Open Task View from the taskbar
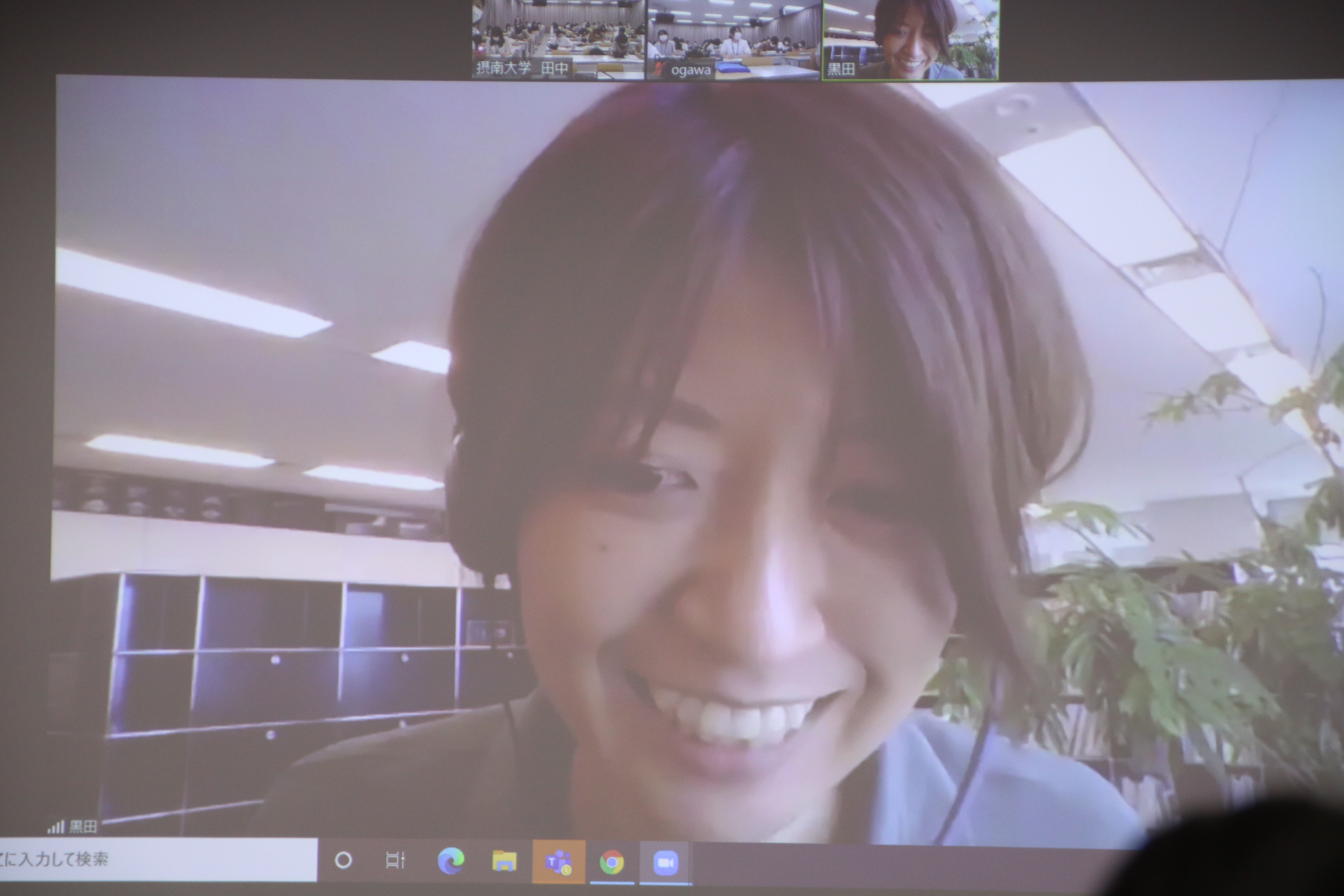Screen dimensions: 1344x896 click(x=395, y=860)
